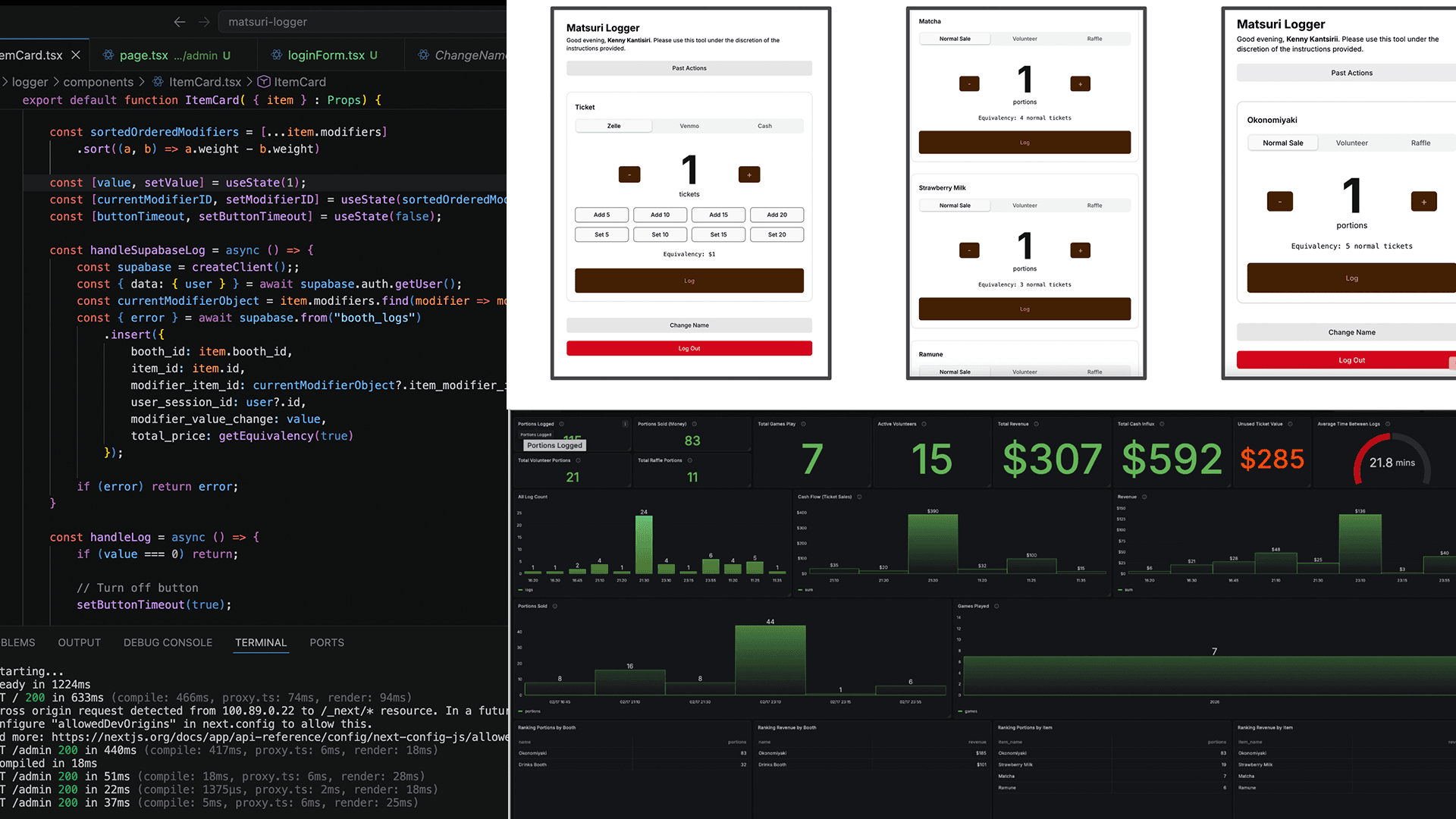1456x819 pixels.
Task: Click the React icon on ChangeName tab
Action: coord(424,55)
